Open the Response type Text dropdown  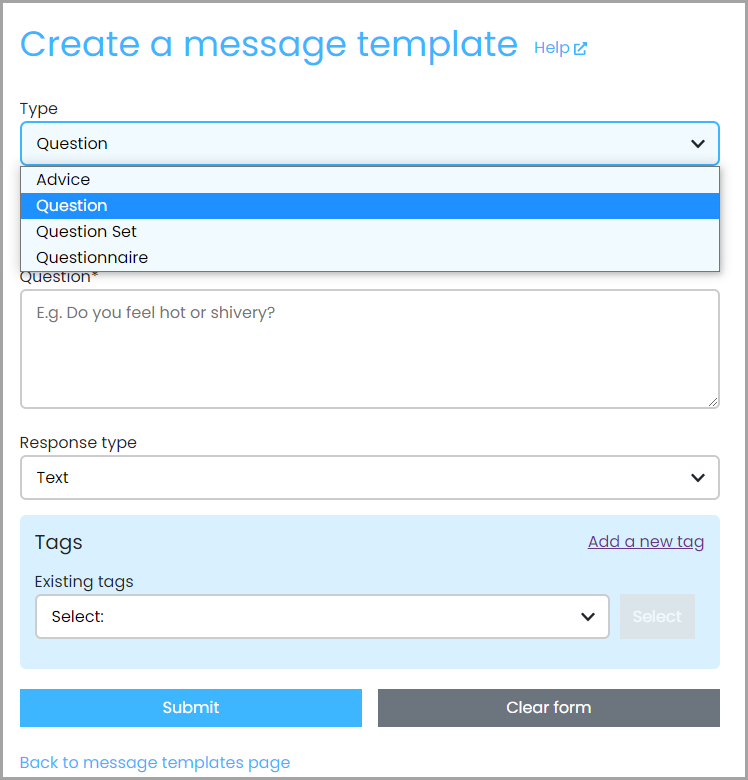pos(370,478)
